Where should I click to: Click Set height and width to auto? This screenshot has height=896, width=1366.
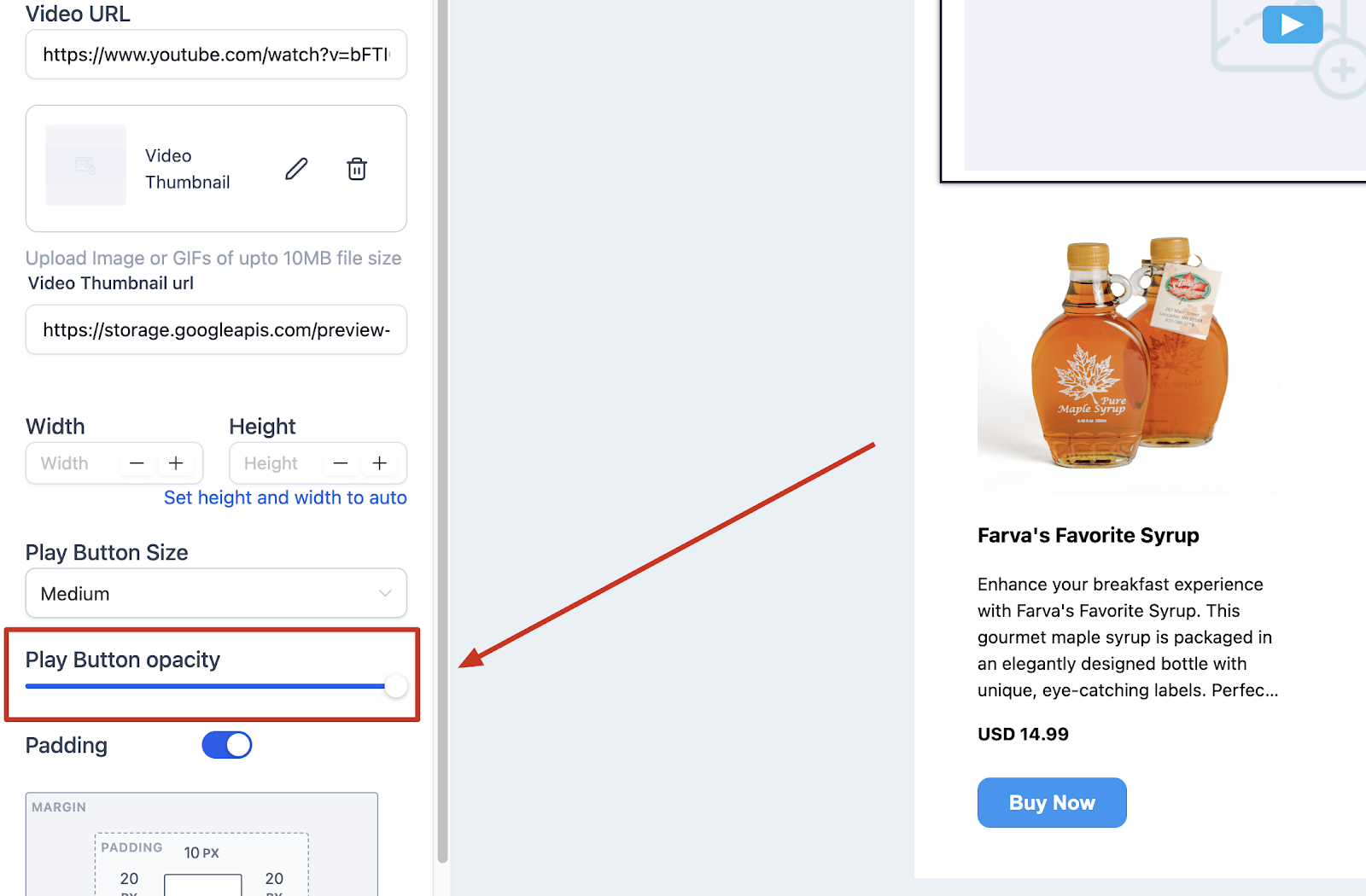coord(285,497)
